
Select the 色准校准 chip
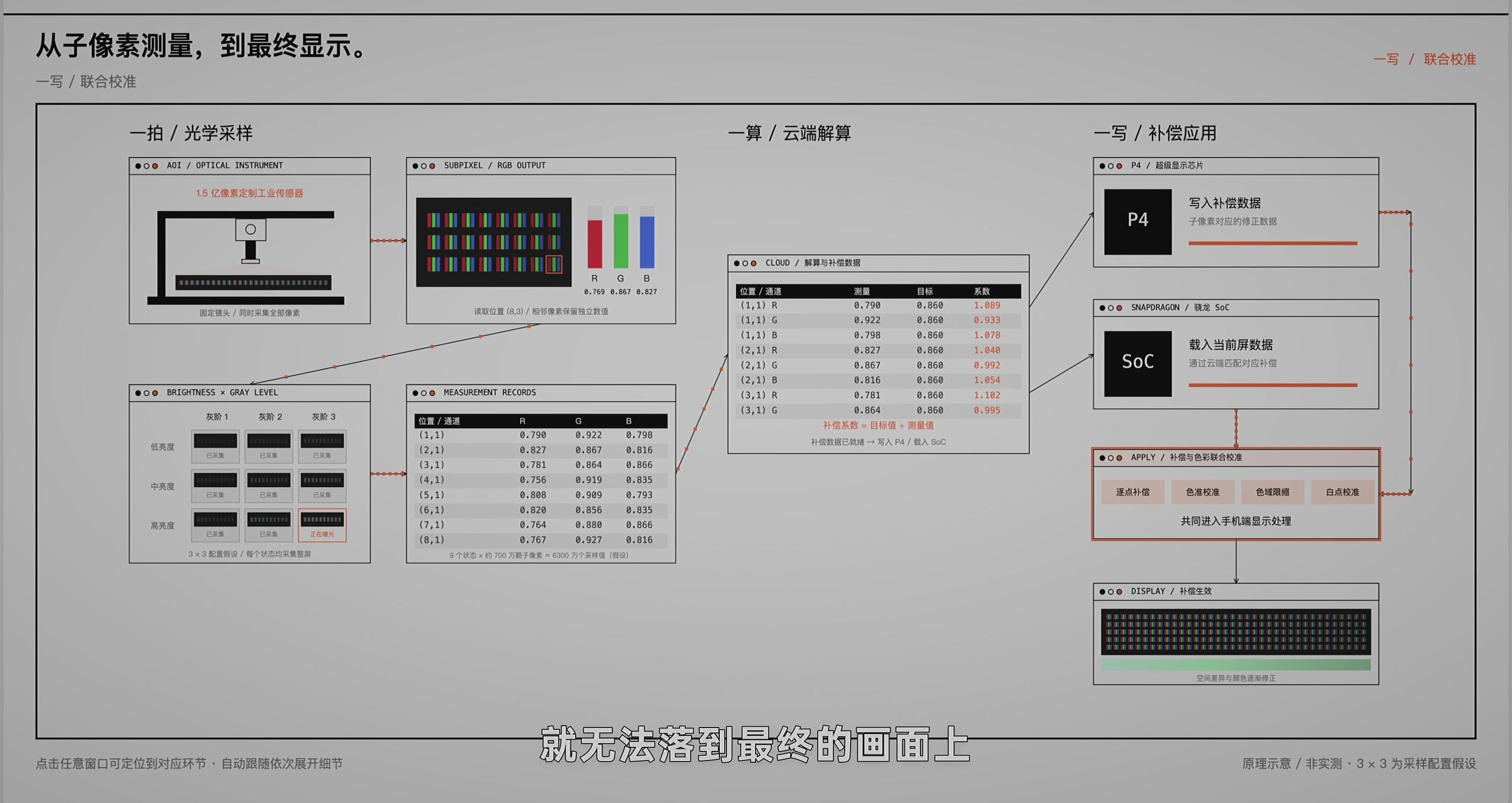click(x=1203, y=492)
